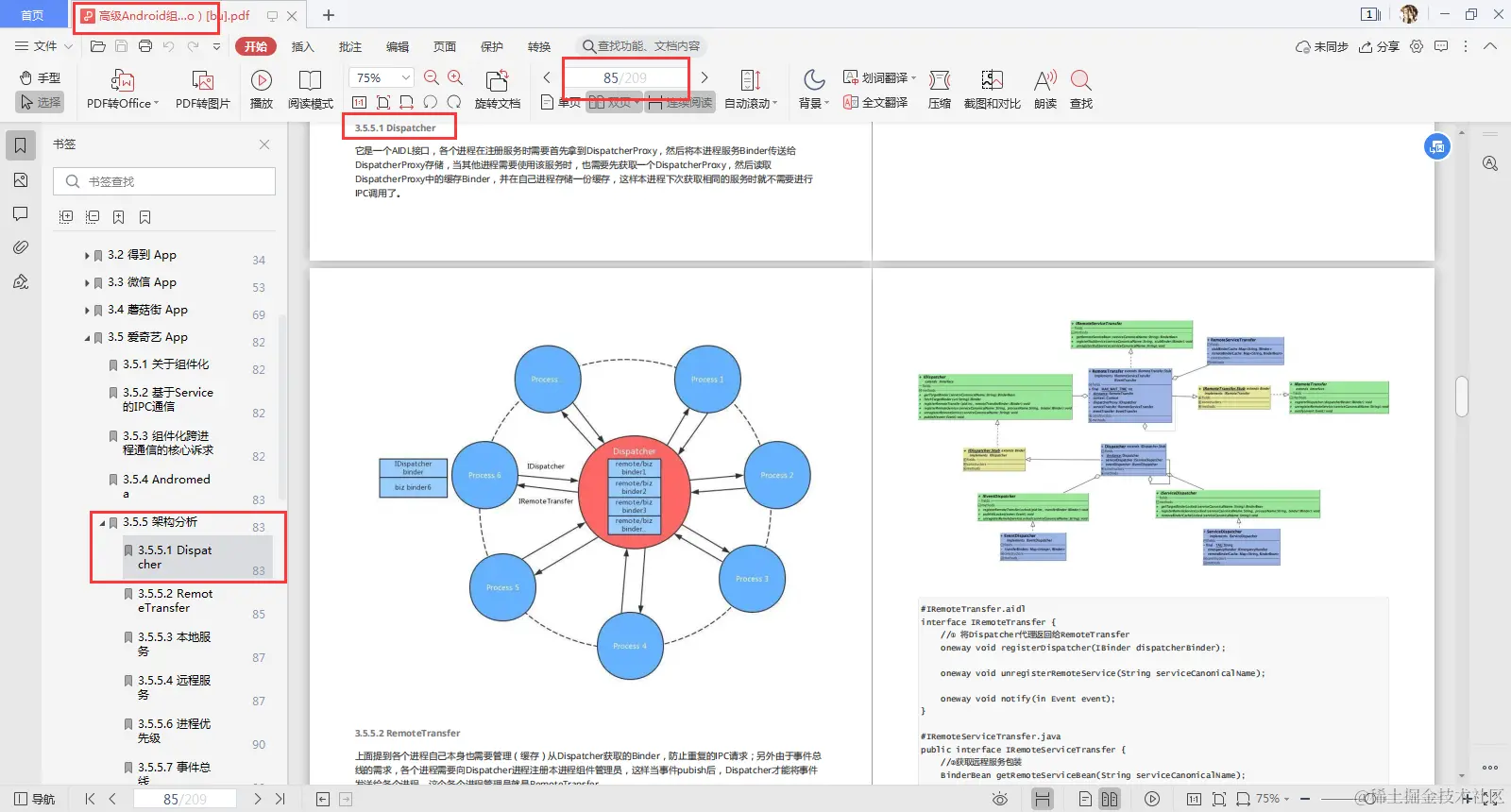Open quick access toolbar customize arrow
The width and height of the screenshot is (1511, 812).
(216, 45)
